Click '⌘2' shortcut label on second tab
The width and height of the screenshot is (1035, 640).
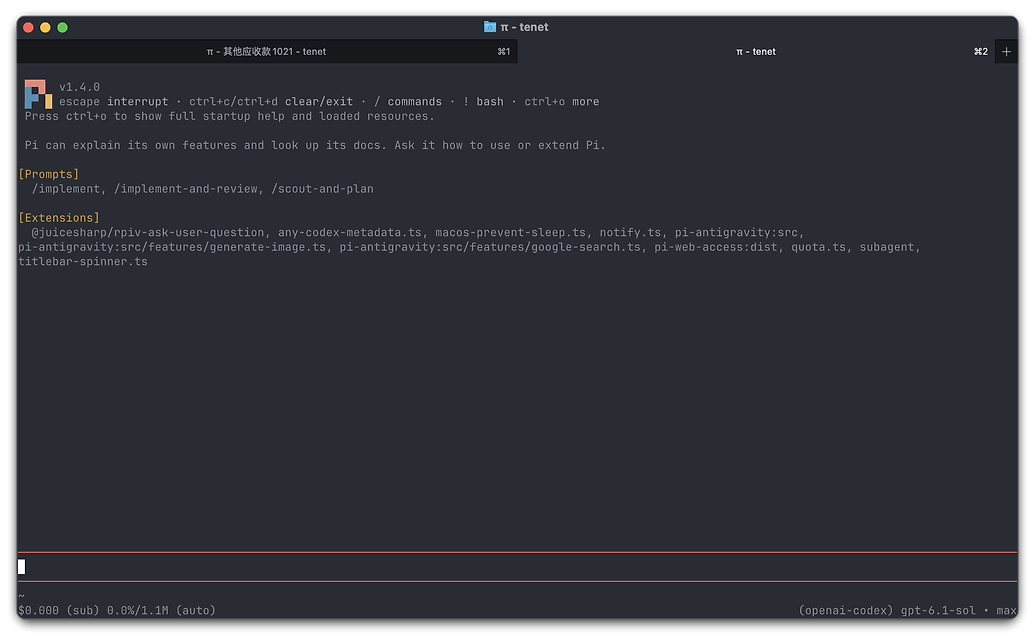pyautogui.click(x=981, y=51)
